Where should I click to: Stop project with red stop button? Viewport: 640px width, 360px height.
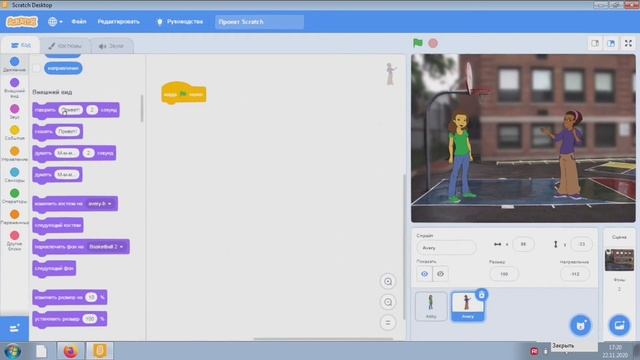[x=433, y=43]
